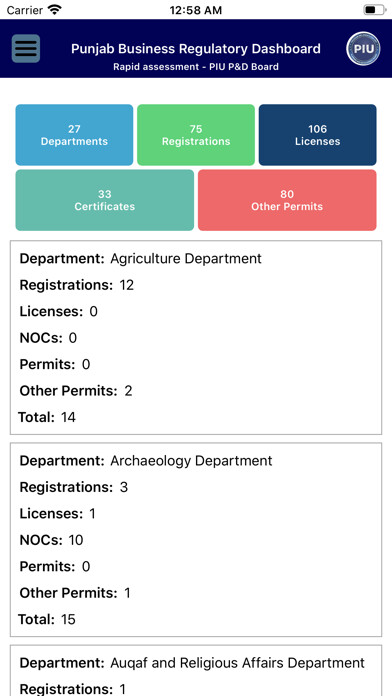Open the hamburger menu
Image resolution: width=392 pixels, height=696 pixels.
(26, 48)
